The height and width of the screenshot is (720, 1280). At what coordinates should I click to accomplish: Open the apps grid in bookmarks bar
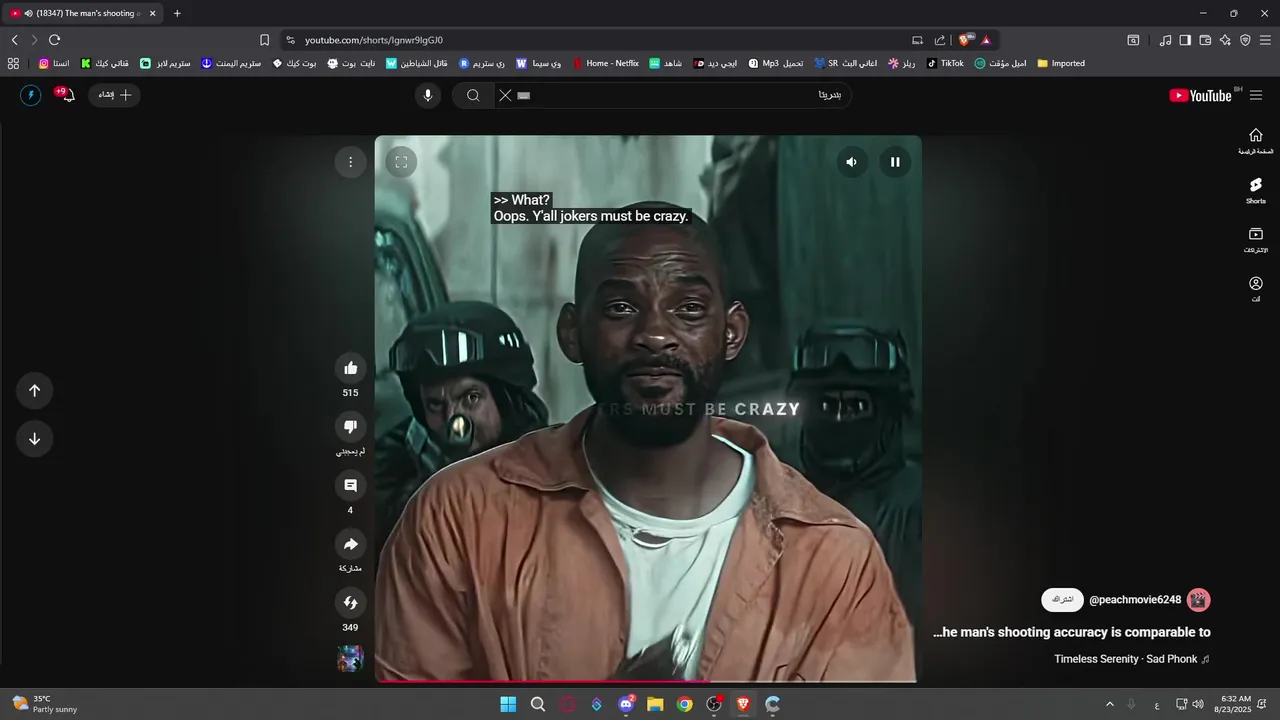(x=13, y=63)
